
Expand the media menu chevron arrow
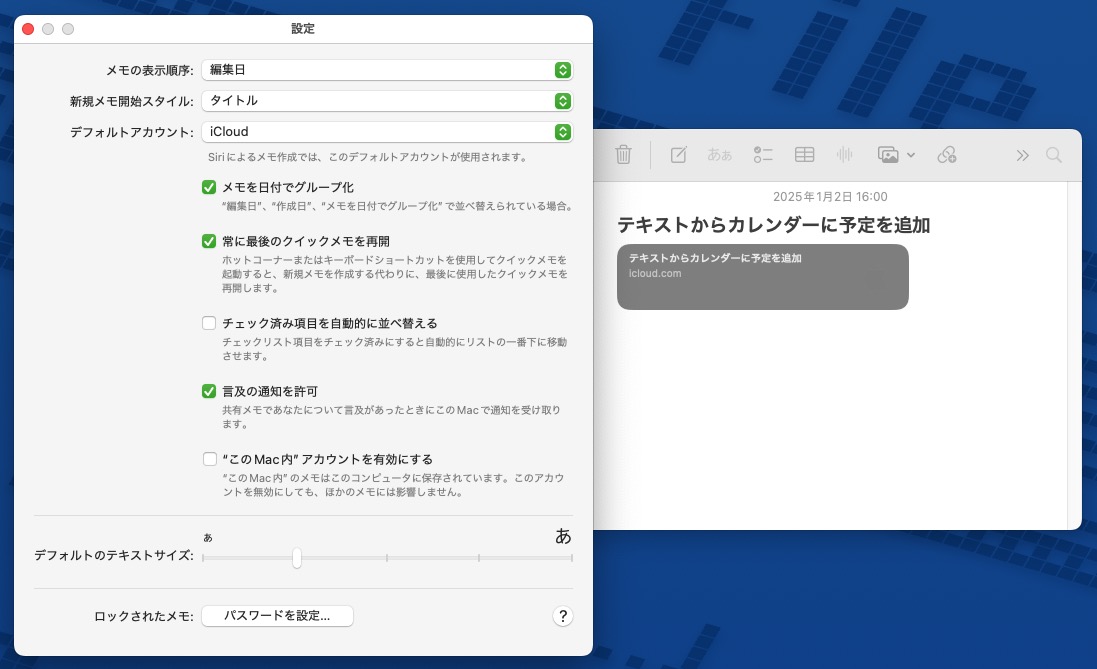coord(911,155)
